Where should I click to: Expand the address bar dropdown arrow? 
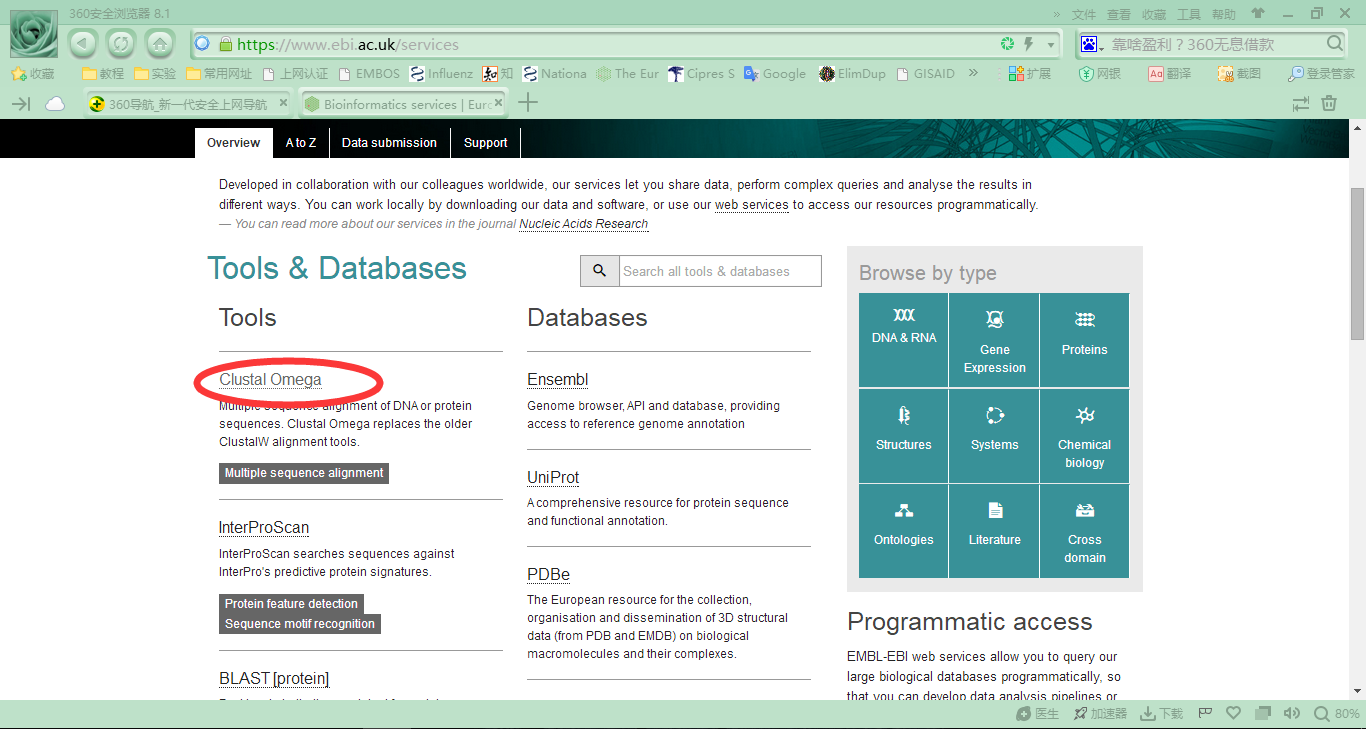click(x=1051, y=45)
